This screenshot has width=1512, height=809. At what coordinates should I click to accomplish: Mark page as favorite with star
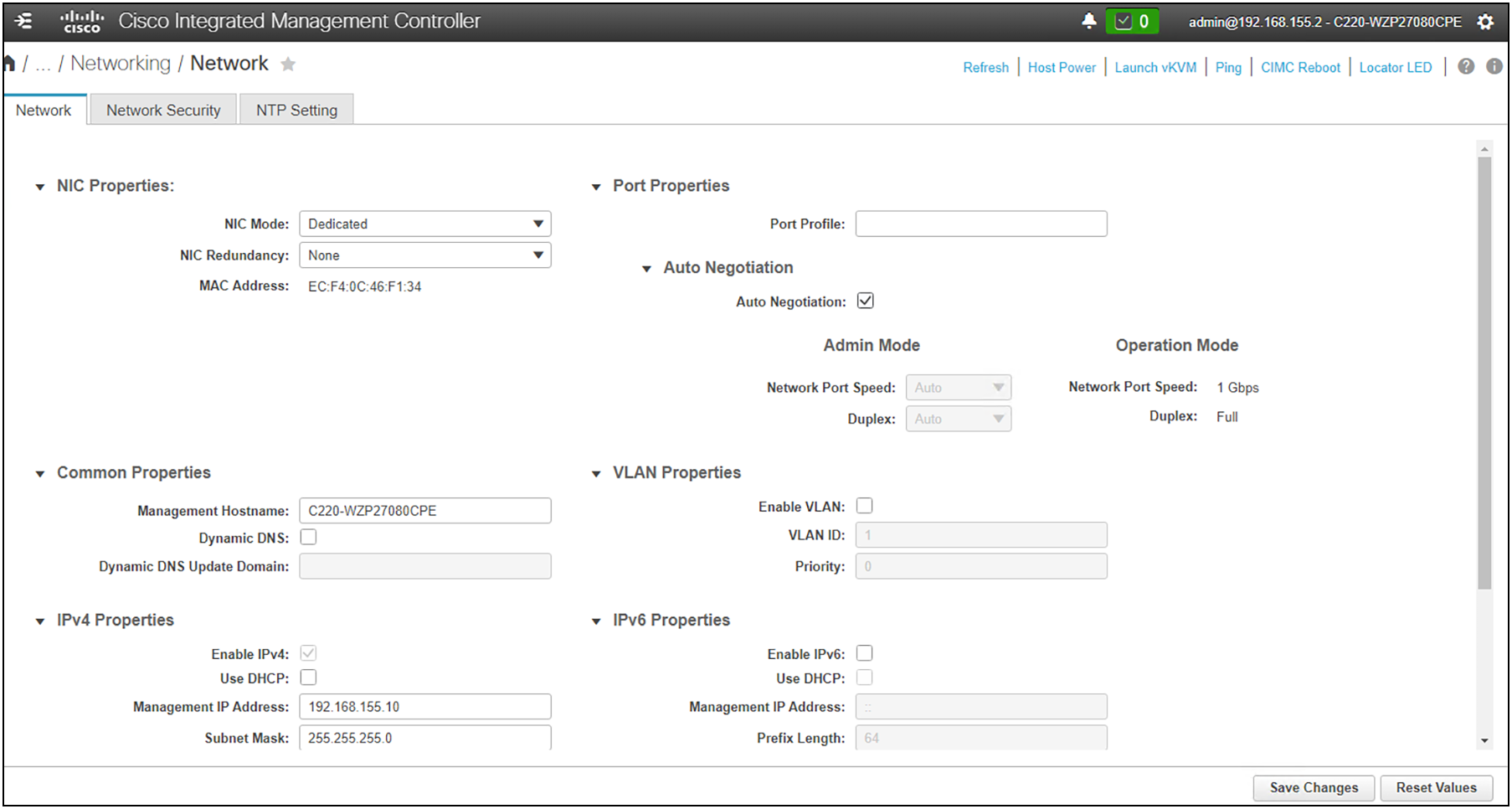[288, 64]
